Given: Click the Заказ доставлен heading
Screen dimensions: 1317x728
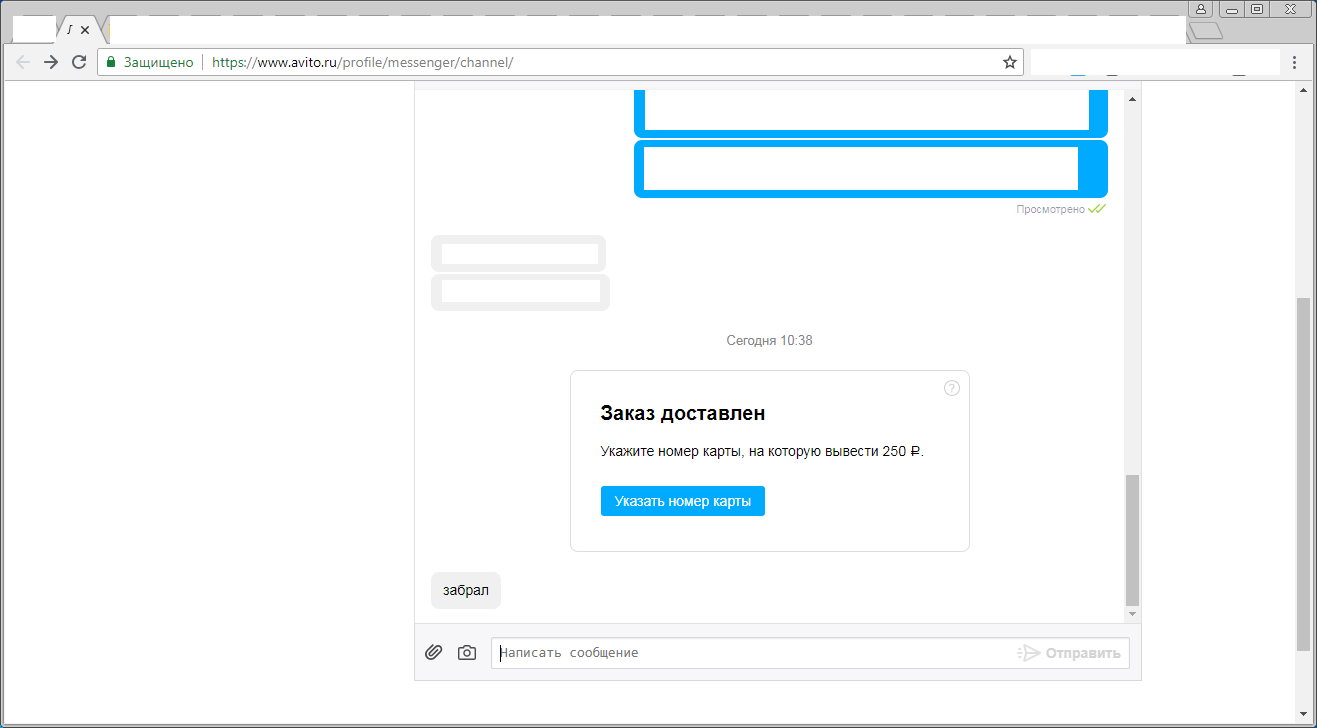Looking at the screenshot, I should point(683,413).
